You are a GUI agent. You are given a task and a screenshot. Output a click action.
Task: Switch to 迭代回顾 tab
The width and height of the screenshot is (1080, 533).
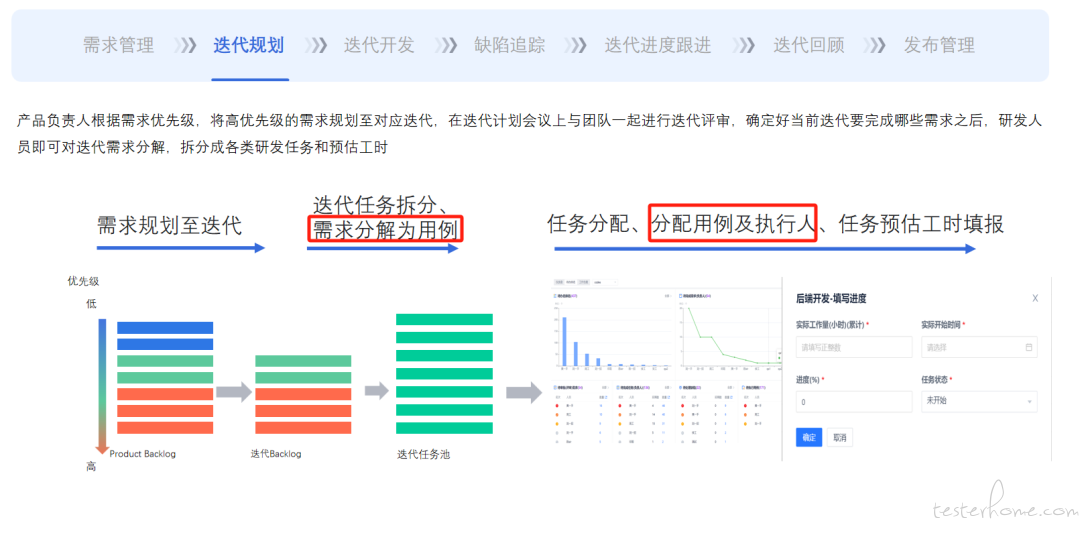tap(808, 45)
